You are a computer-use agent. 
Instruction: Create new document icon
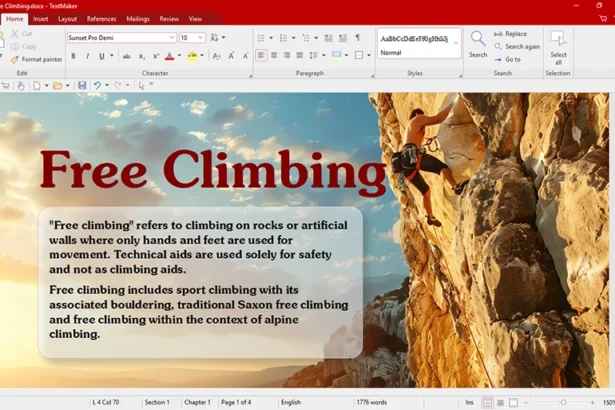(x=36, y=85)
